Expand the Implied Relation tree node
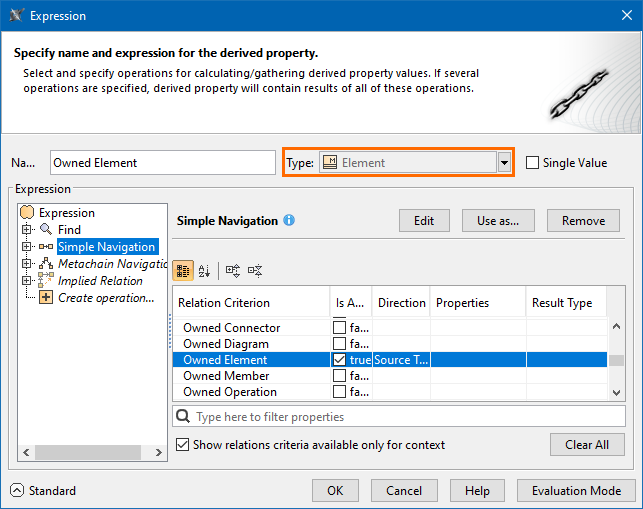 click(x=27, y=281)
